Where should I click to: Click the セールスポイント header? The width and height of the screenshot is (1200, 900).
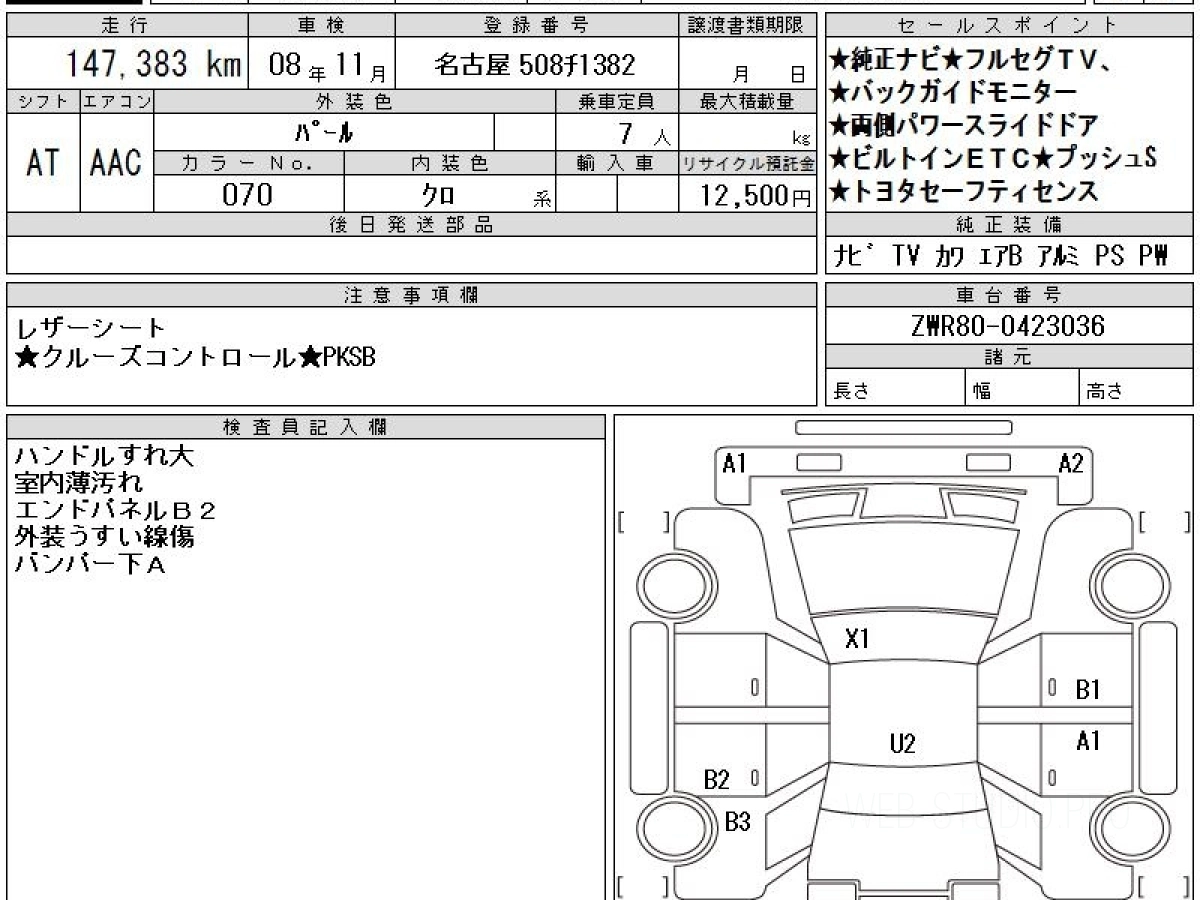coord(1009,25)
